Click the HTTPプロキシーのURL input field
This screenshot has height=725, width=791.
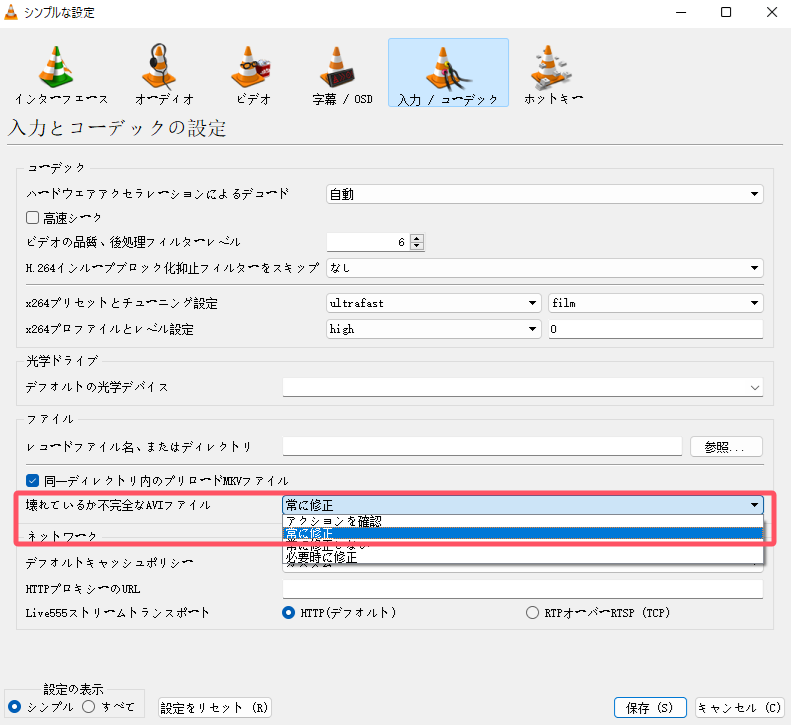pos(523,589)
